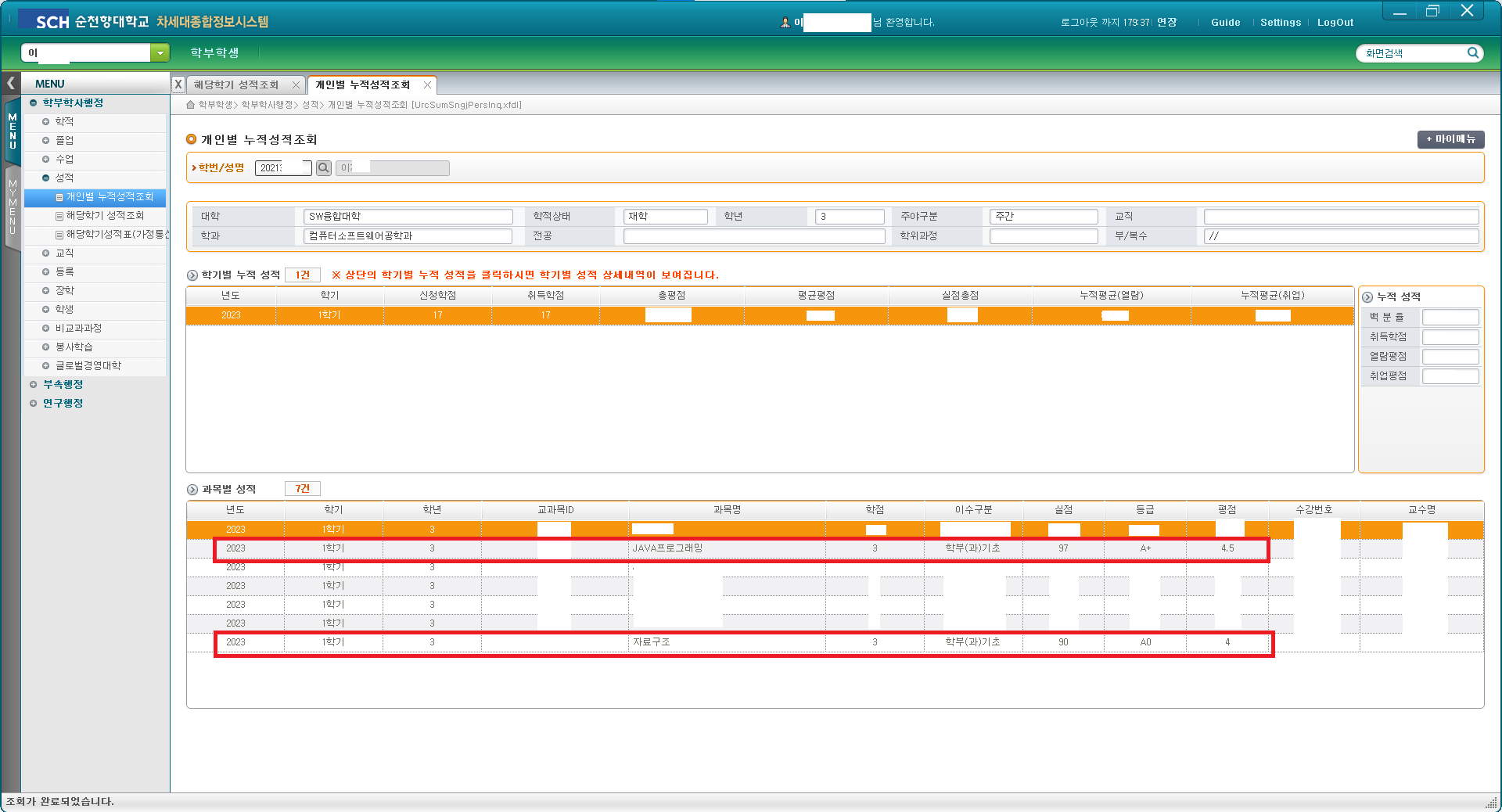Expand the 학적 menu node
The width and height of the screenshot is (1502, 812).
click(x=46, y=122)
